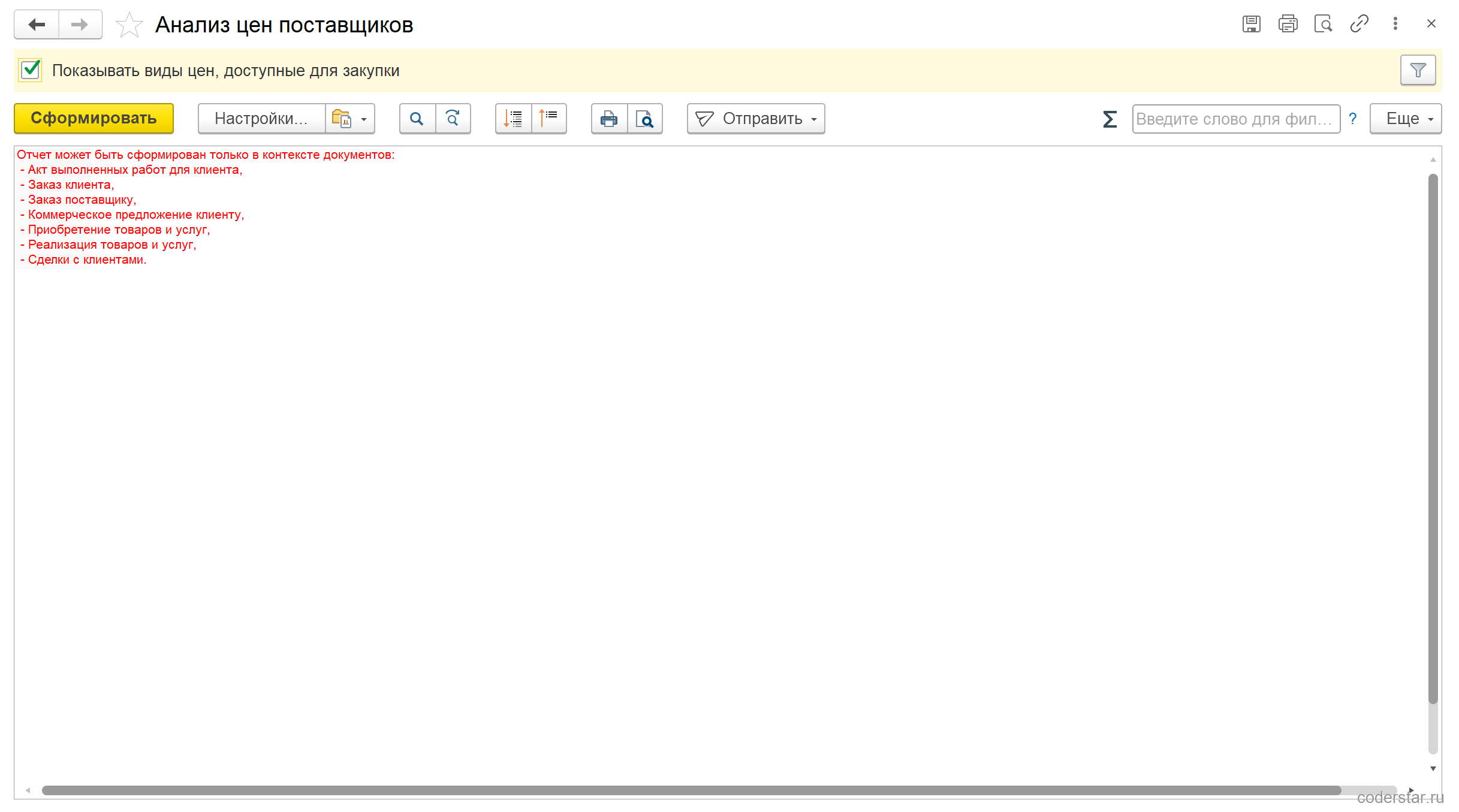Click the filter funnel button
This screenshot has height=812, width=1459.
pos(1418,71)
